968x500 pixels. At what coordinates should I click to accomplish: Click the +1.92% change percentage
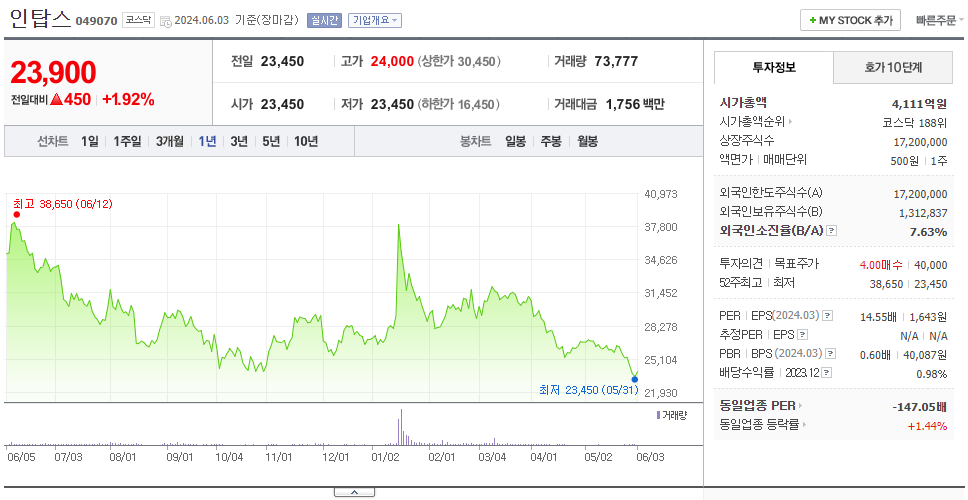point(128,99)
